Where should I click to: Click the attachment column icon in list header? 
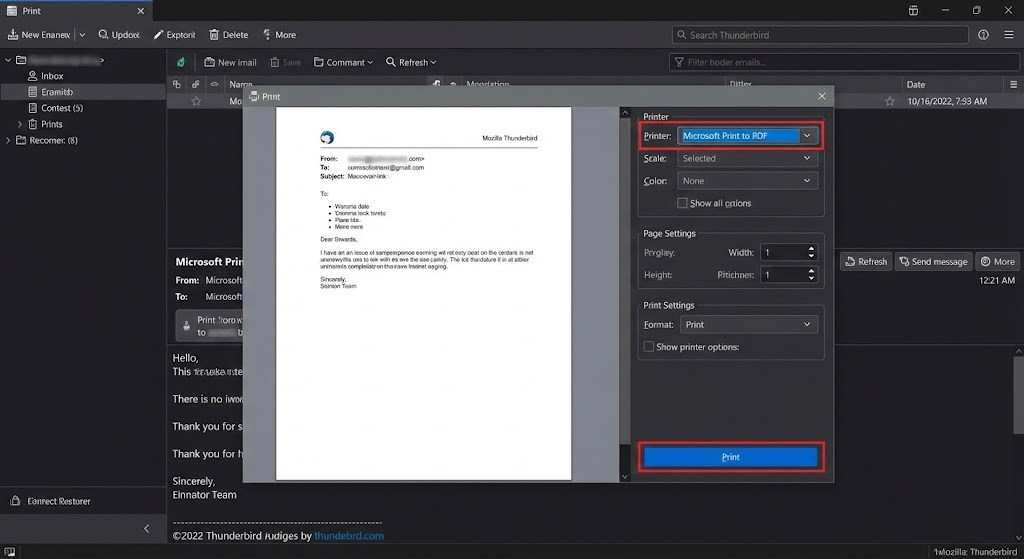pos(195,84)
